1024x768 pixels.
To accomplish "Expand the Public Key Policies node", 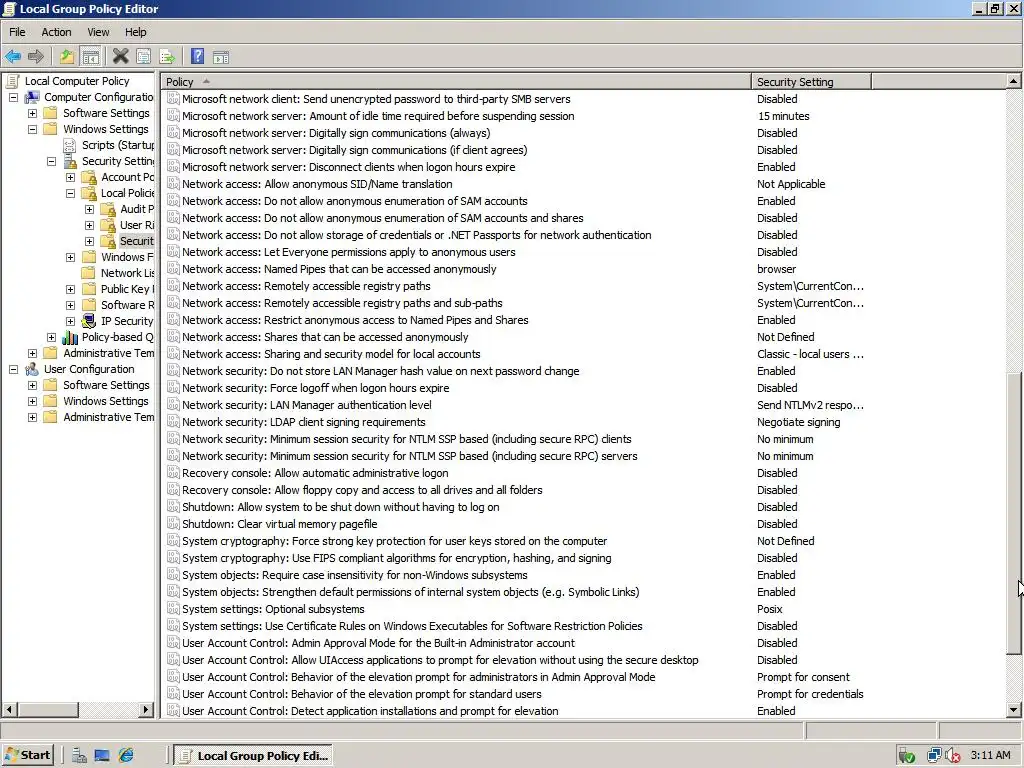I will (x=71, y=289).
